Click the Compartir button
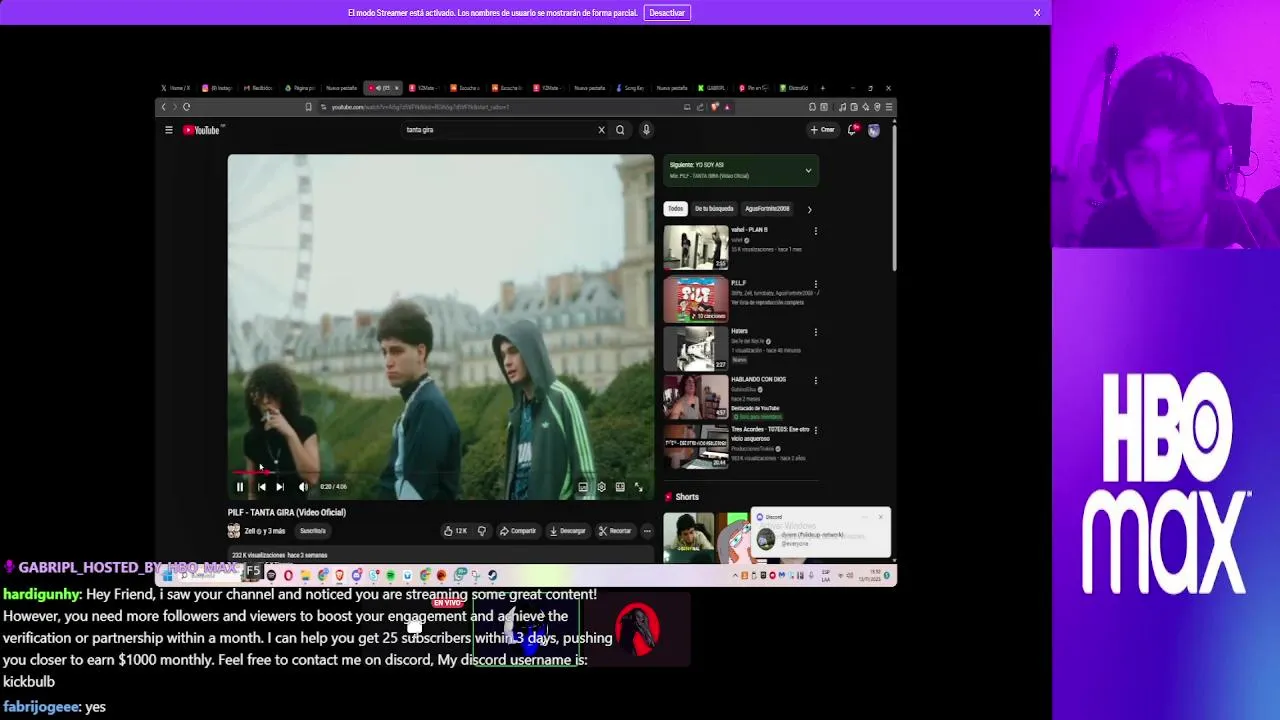 [x=518, y=531]
